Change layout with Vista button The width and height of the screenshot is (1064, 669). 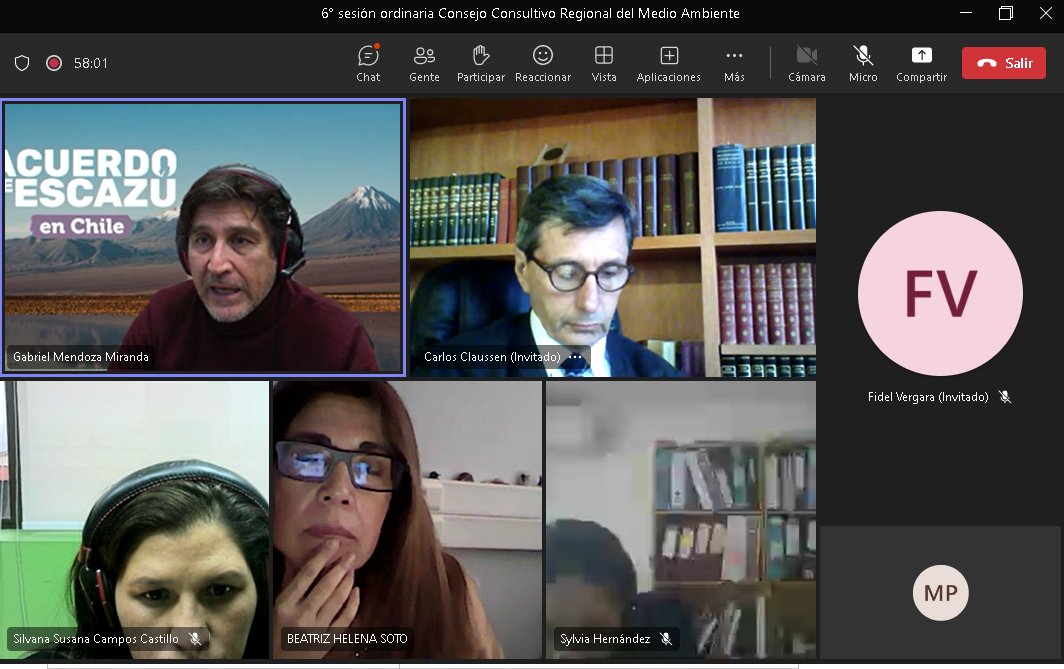(604, 64)
